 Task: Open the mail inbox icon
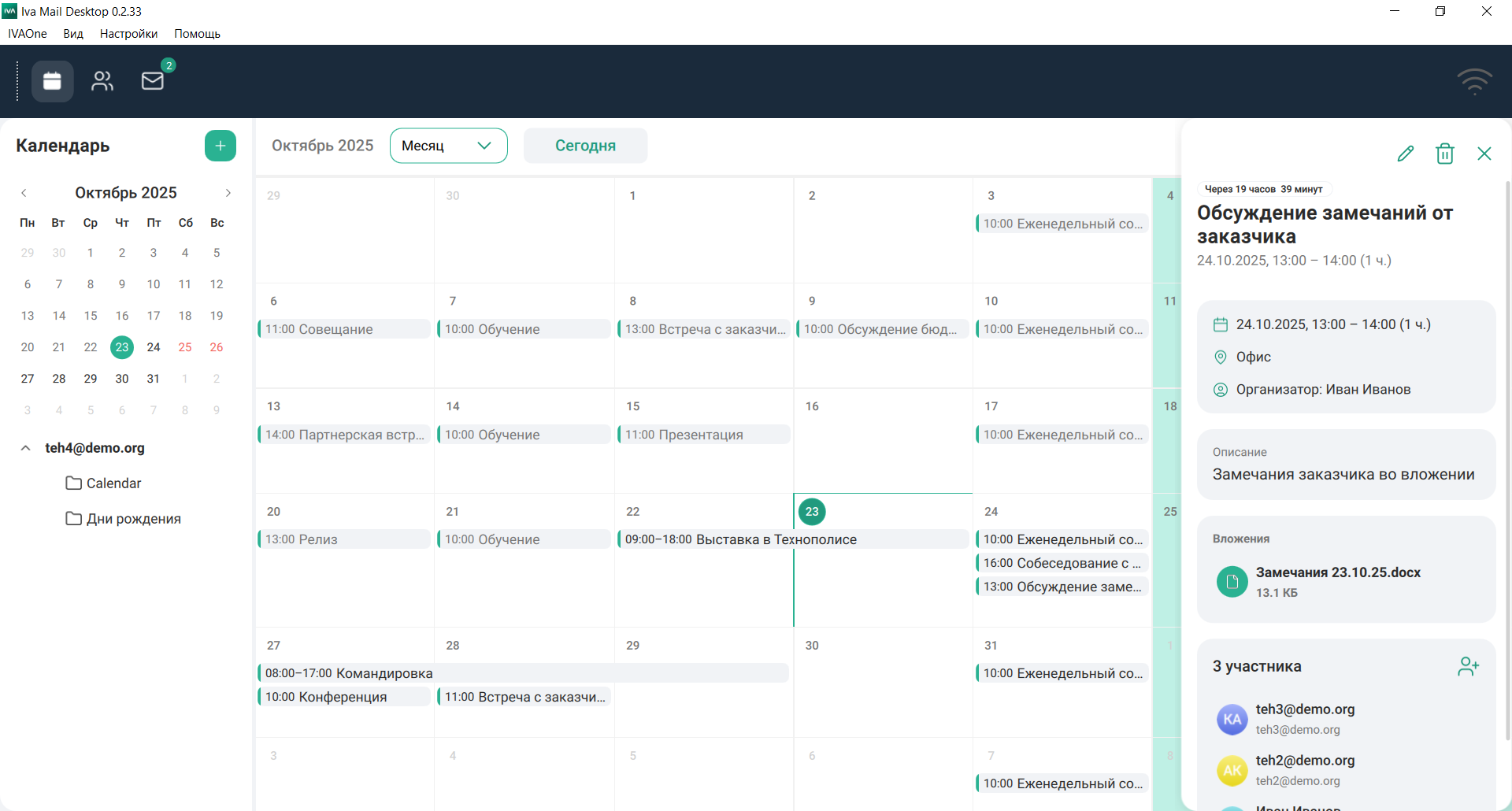click(153, 81)
